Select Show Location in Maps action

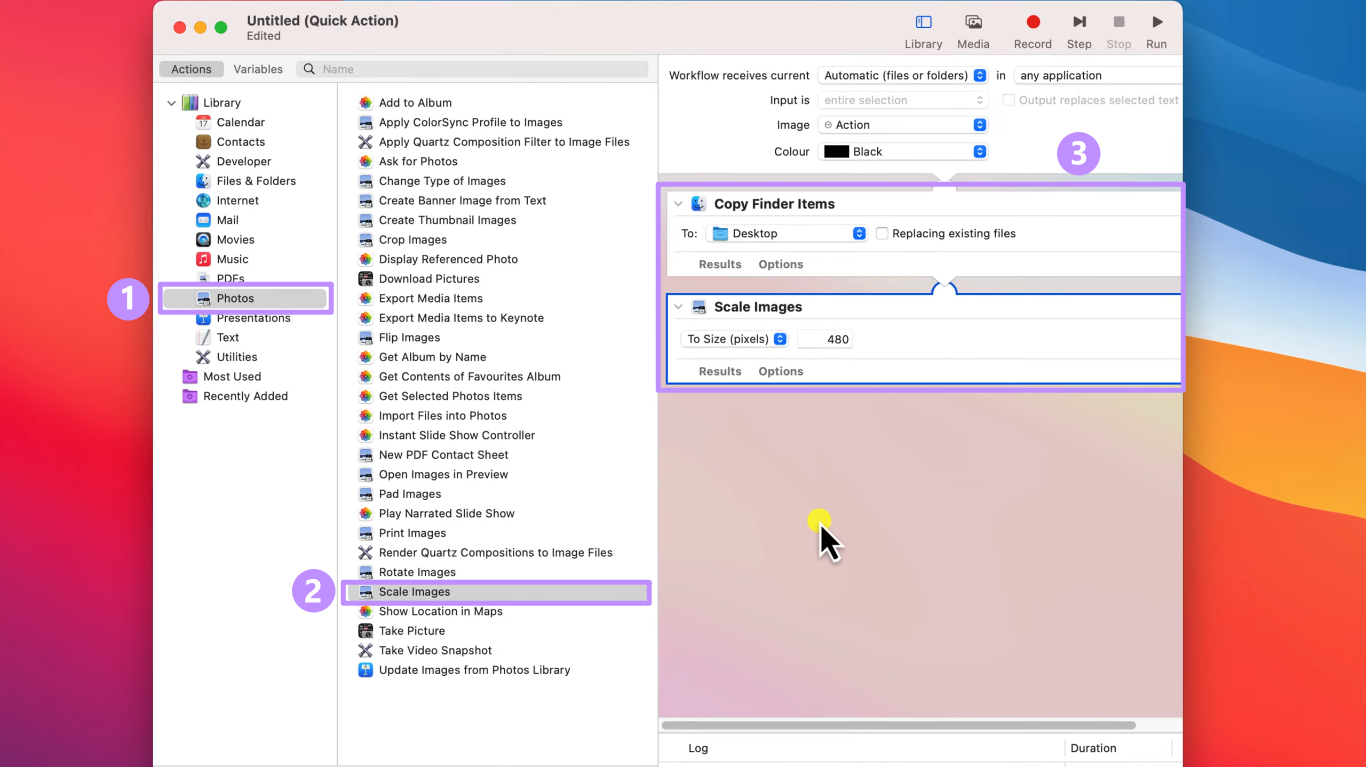[x=440, y=611]
